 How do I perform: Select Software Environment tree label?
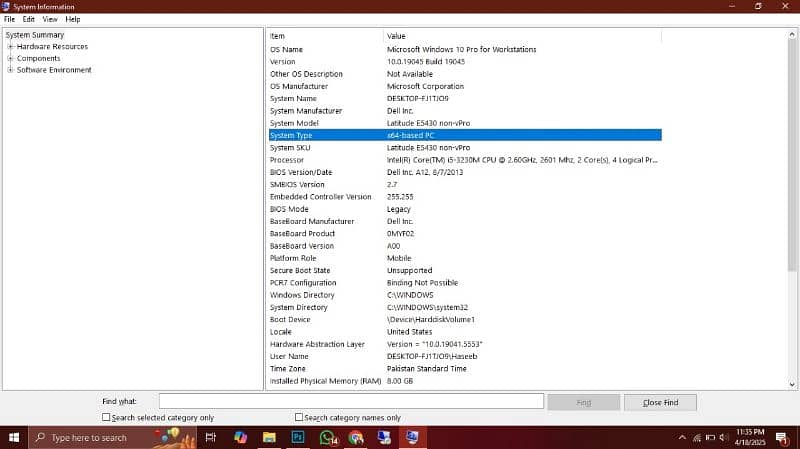click(x=54, y=70)
